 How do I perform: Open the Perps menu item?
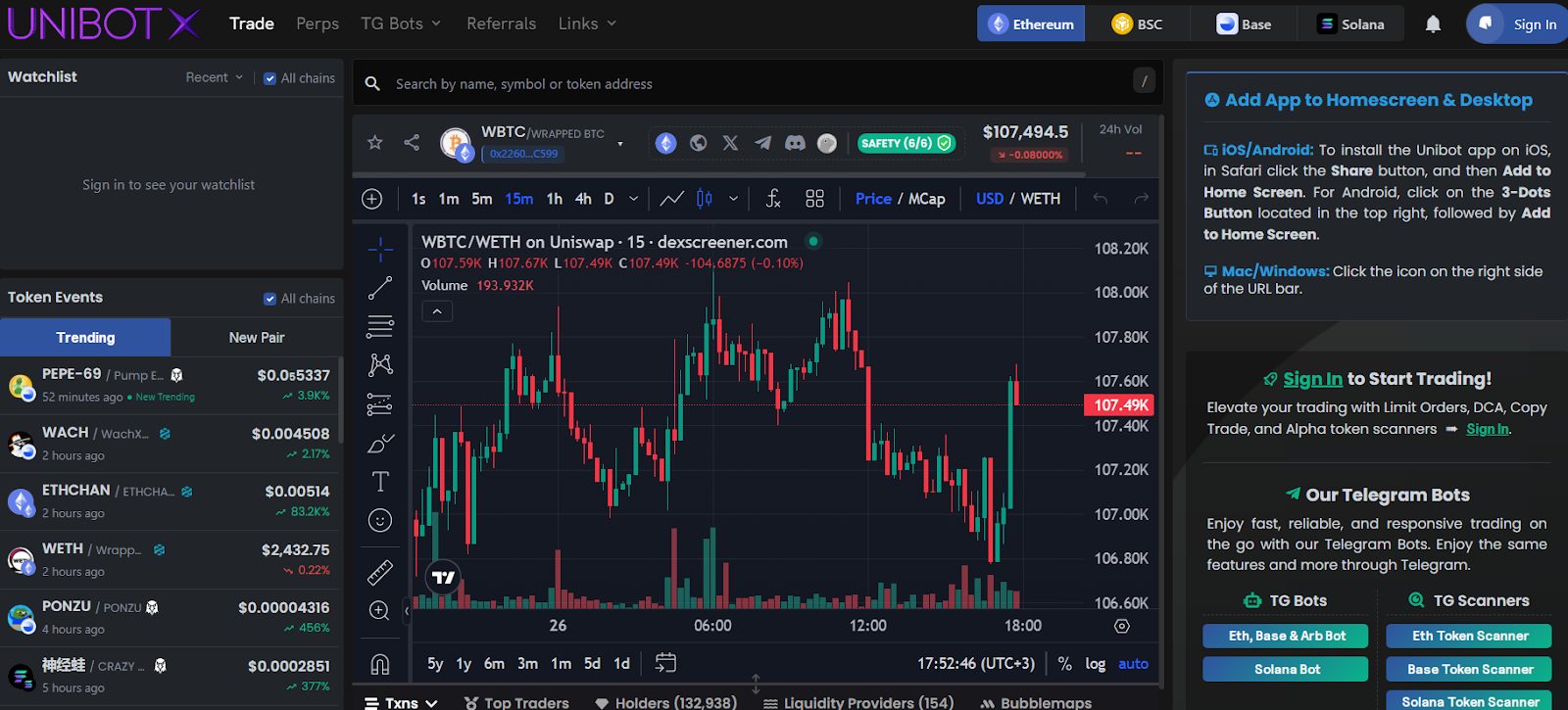[318, 24]
